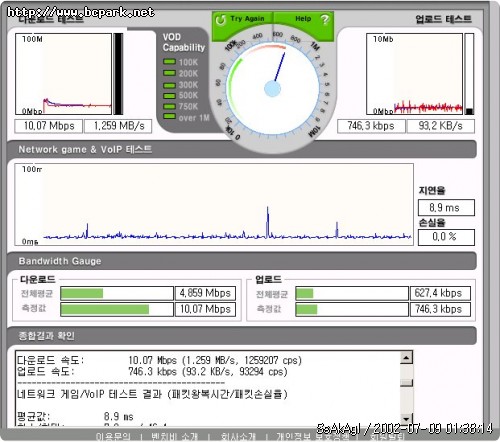Click the over 1M VOD indicator
Screen dimensions: 500x442
(169, 116)
